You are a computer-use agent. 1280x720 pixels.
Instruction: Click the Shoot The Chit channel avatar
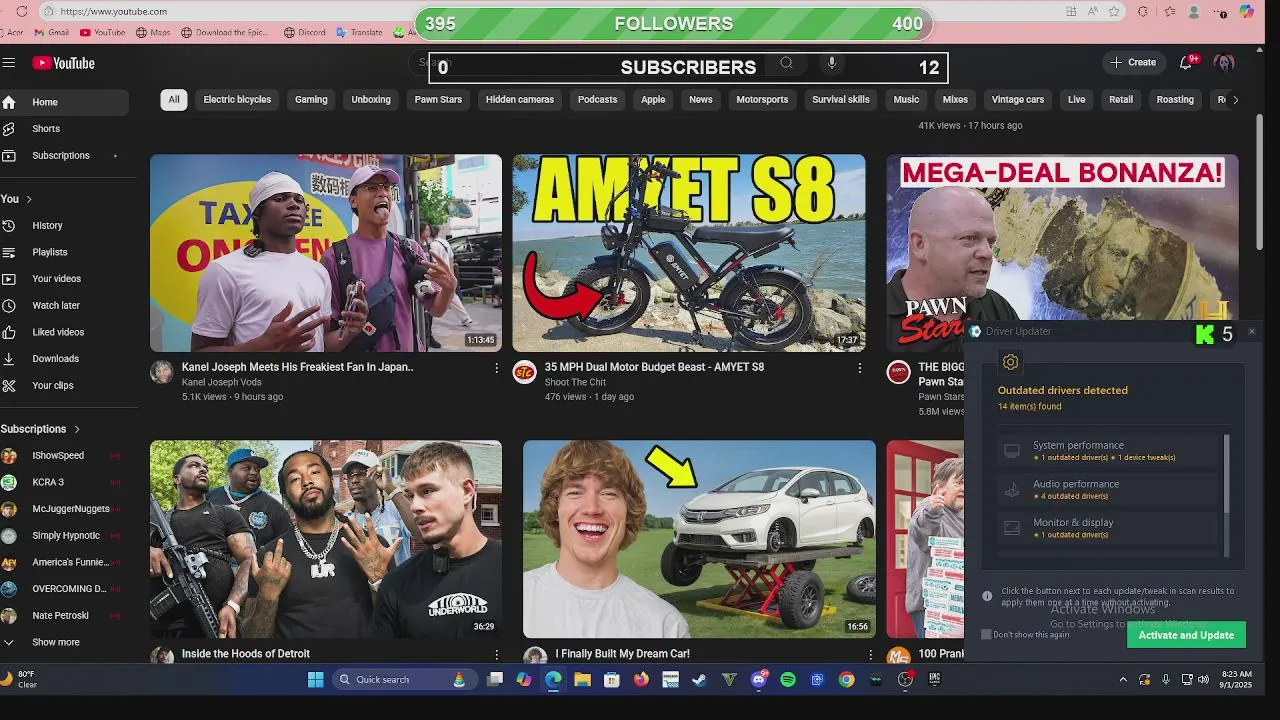[x=525, y=373]
